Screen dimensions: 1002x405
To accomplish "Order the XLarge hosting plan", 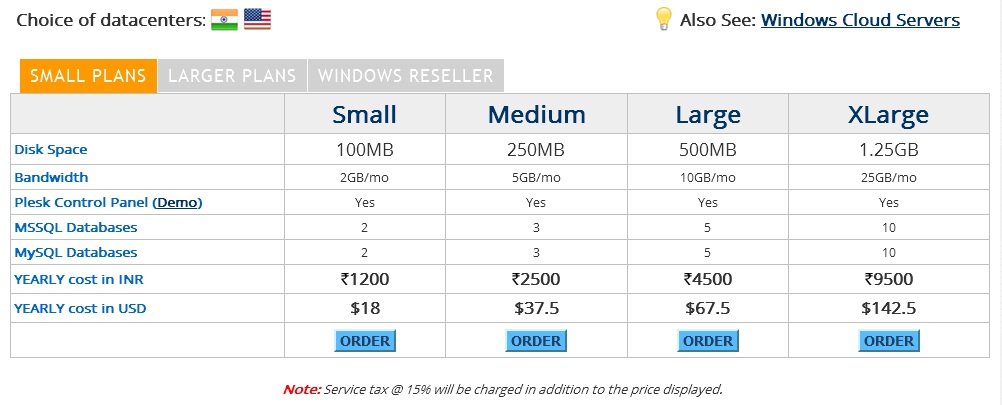I will click(x=889, y=341).
